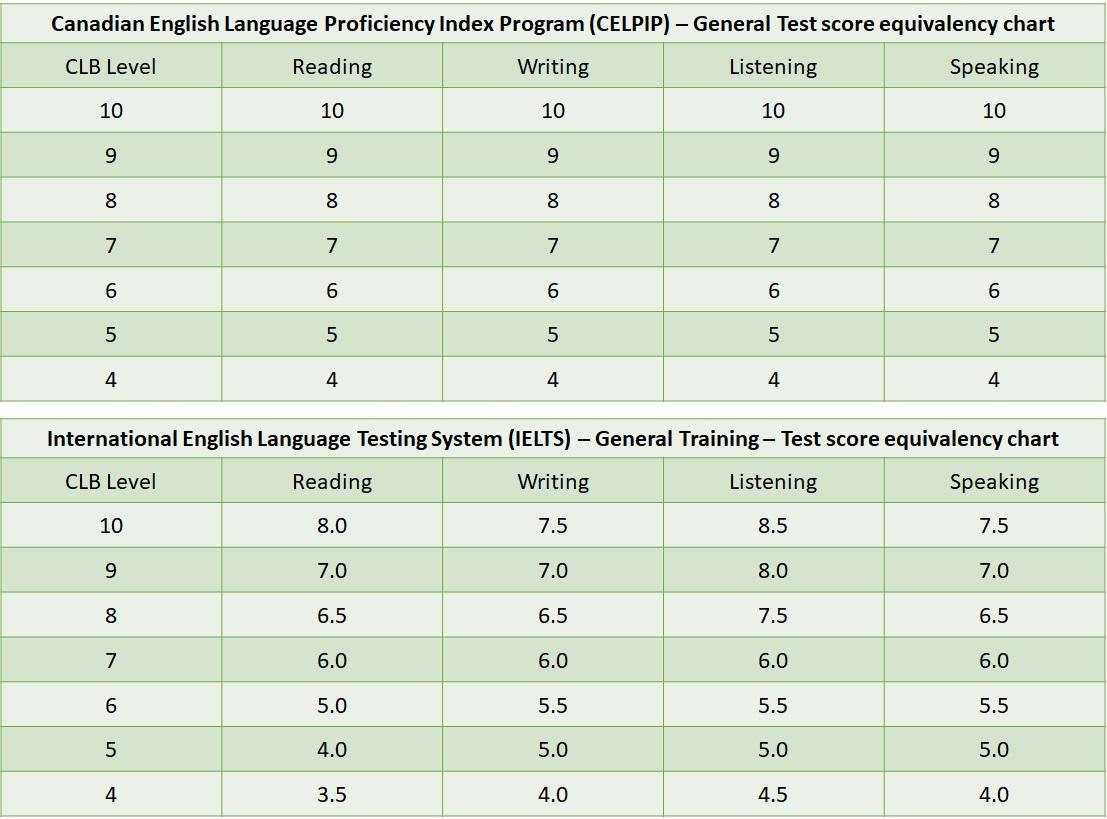Click IELTS Reading score 3.5
Viewport: 1107px width, 819px height.
[x=332, y=795]
